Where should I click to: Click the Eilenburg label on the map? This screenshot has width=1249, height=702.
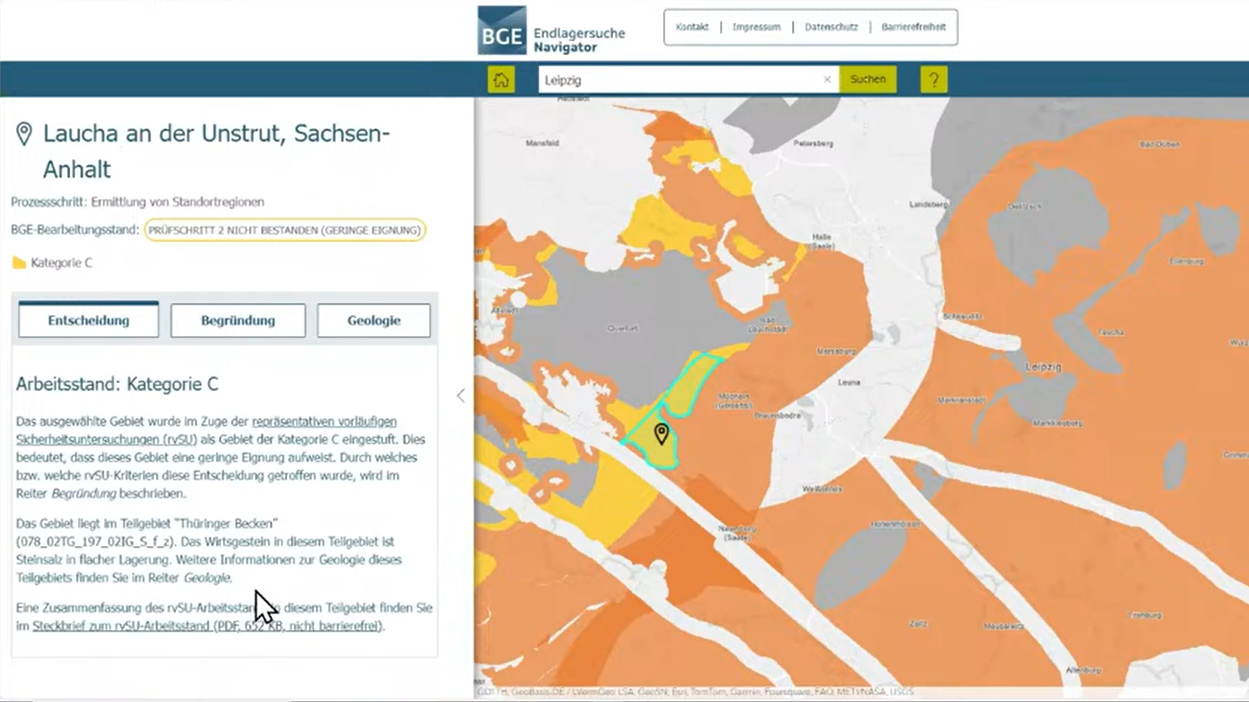click(x=1186, y=261)
